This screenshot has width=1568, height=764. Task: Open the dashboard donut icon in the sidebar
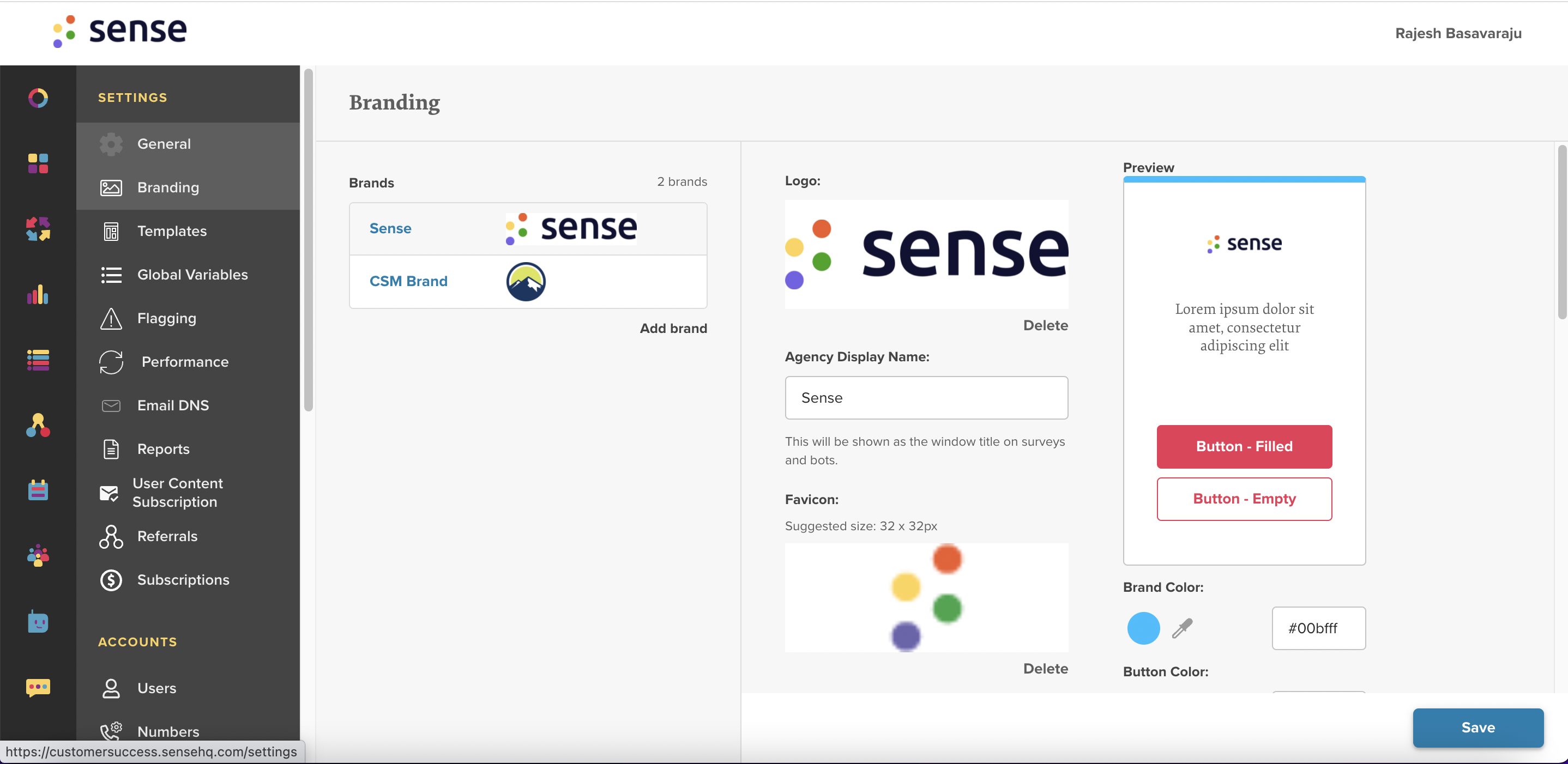38,98
